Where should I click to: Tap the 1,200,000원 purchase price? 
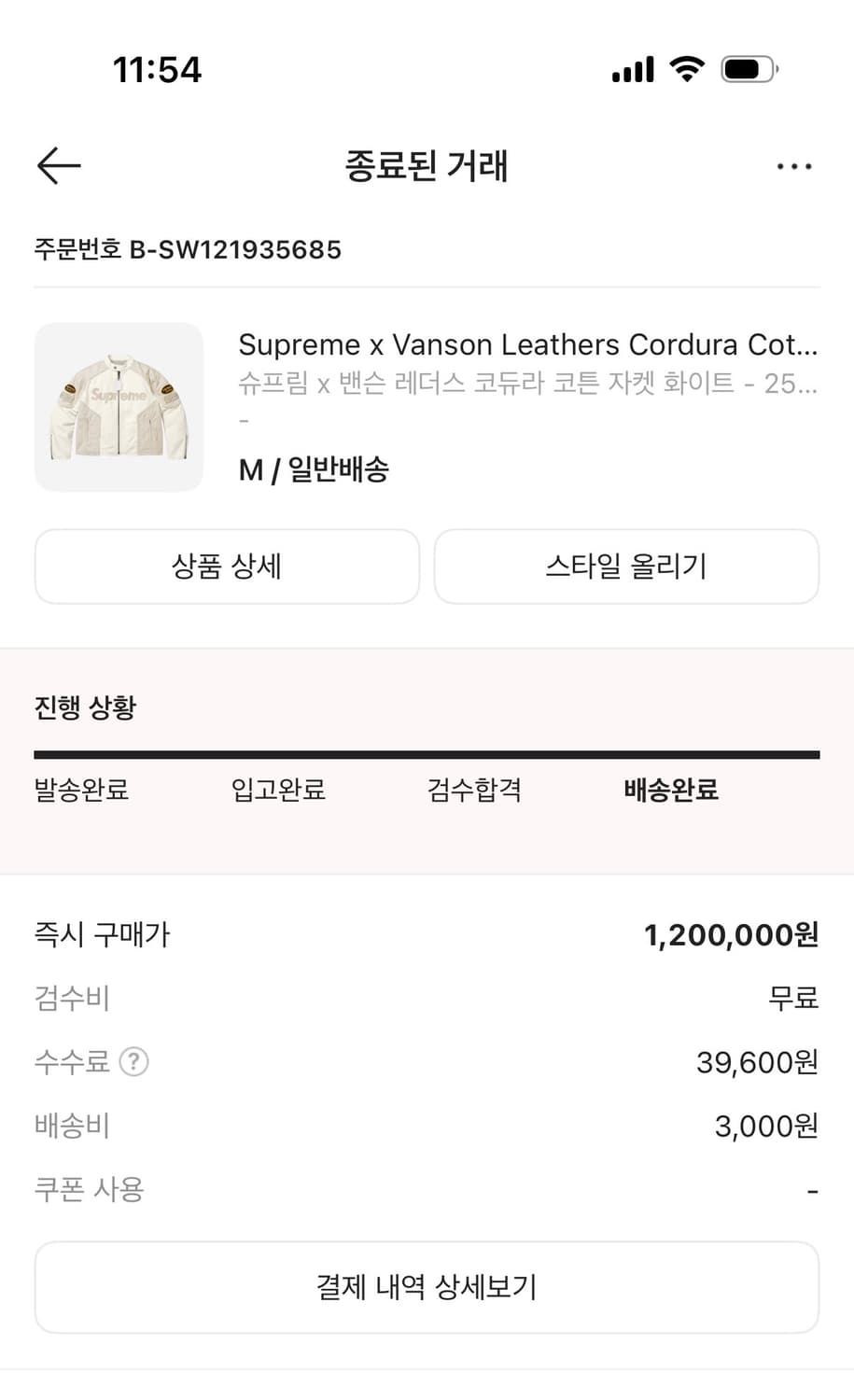pyautogui.click(x=731, y=934)
